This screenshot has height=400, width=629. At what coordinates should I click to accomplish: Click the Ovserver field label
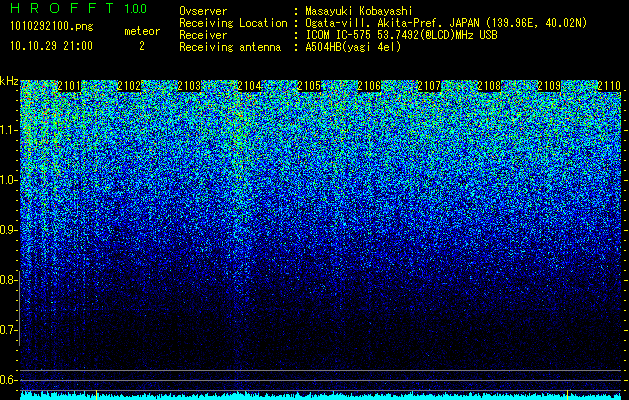pos(203,11)
